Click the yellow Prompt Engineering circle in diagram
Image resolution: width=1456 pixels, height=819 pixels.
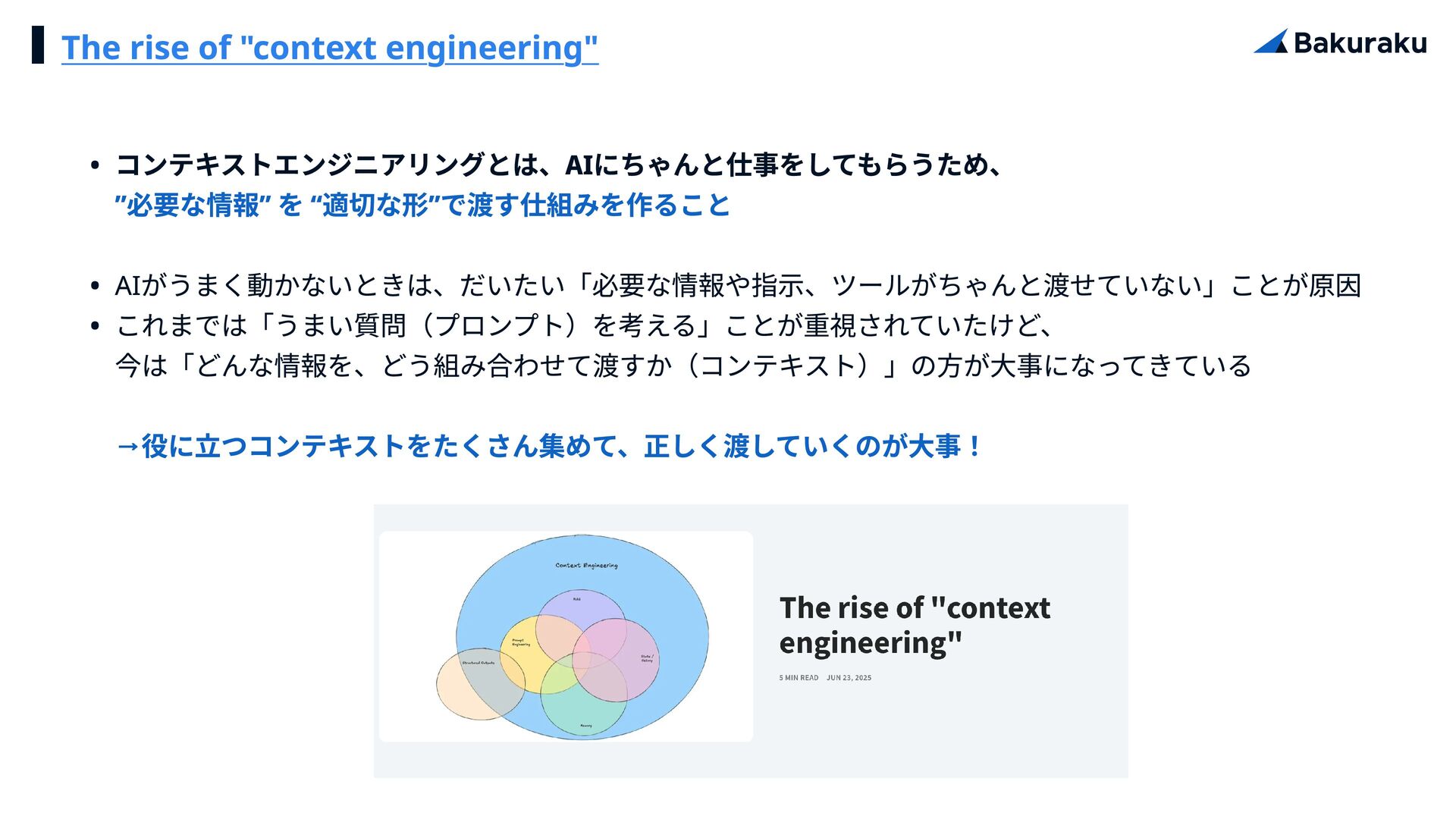click(x=522, y=652)
